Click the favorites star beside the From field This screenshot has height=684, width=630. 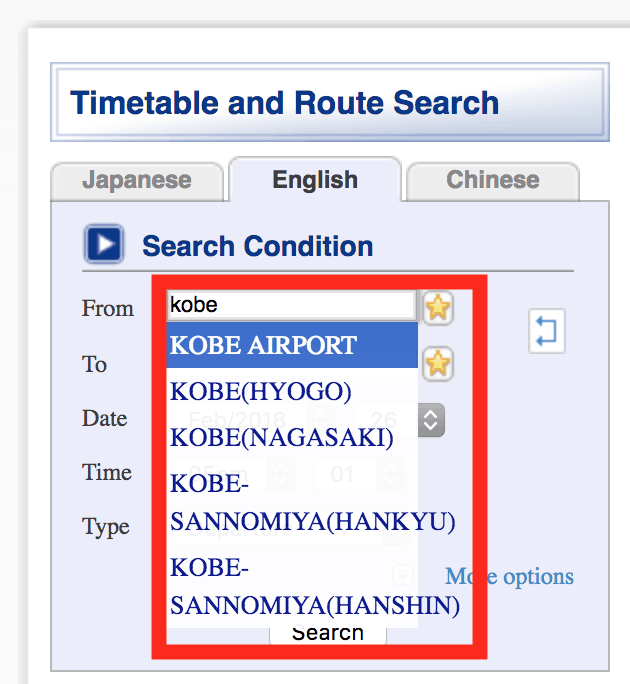click(x=438, y=307)
